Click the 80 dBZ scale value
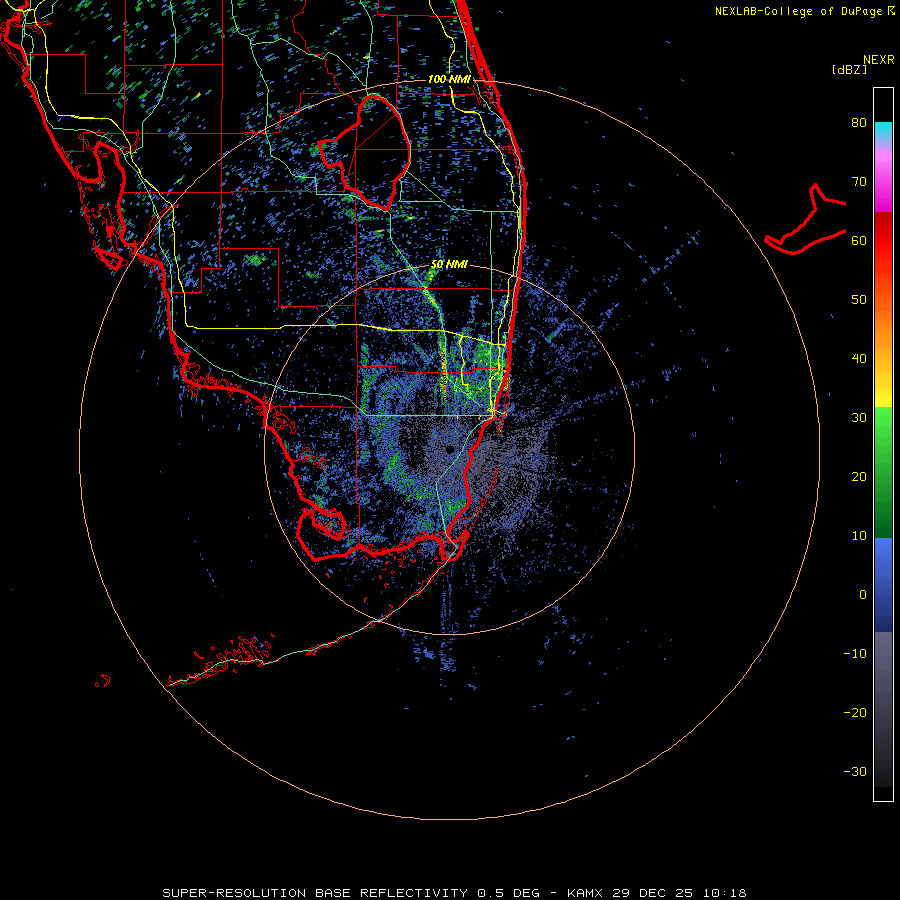This screenshot has height=900, width=900. [859, 122]
